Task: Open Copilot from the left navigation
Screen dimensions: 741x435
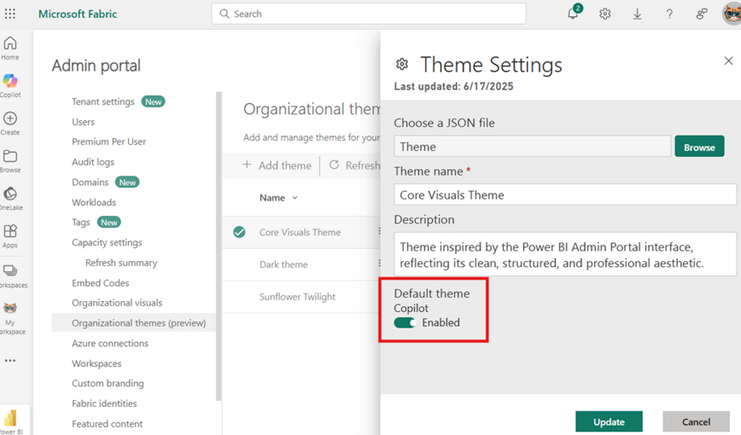Action: 10,86
